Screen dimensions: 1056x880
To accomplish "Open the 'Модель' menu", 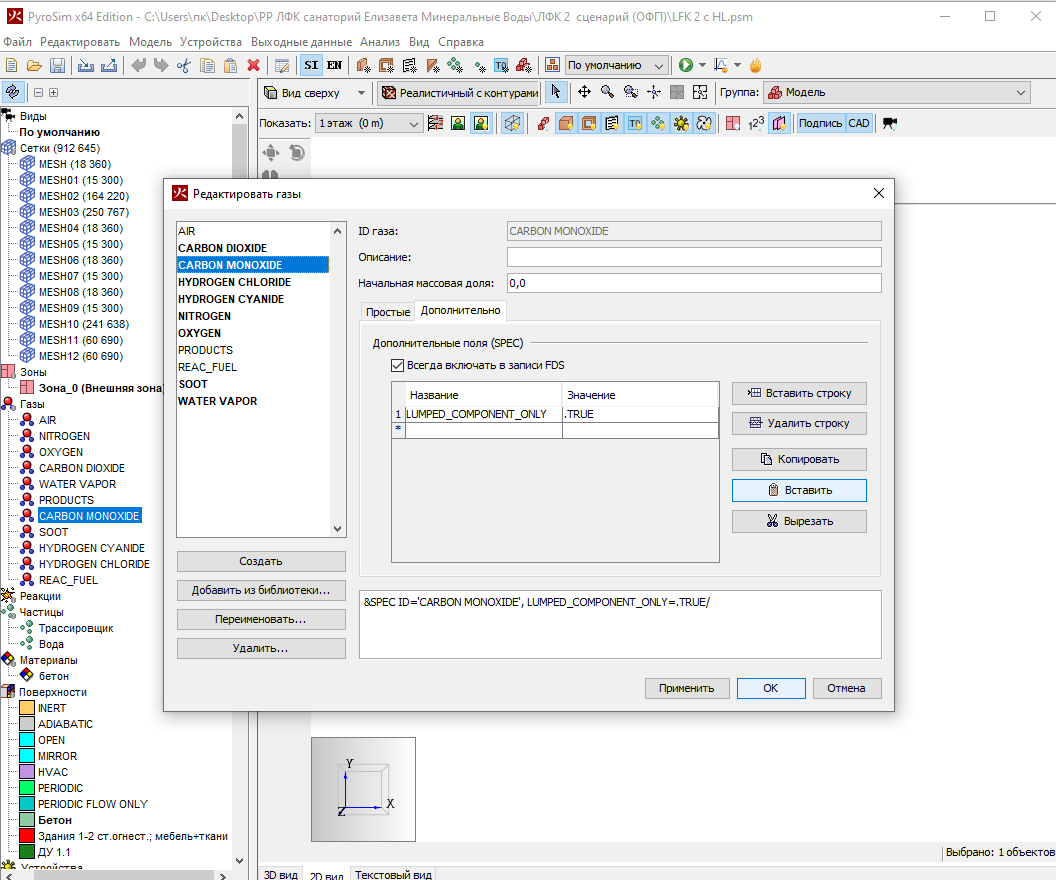I will (150, 42).
